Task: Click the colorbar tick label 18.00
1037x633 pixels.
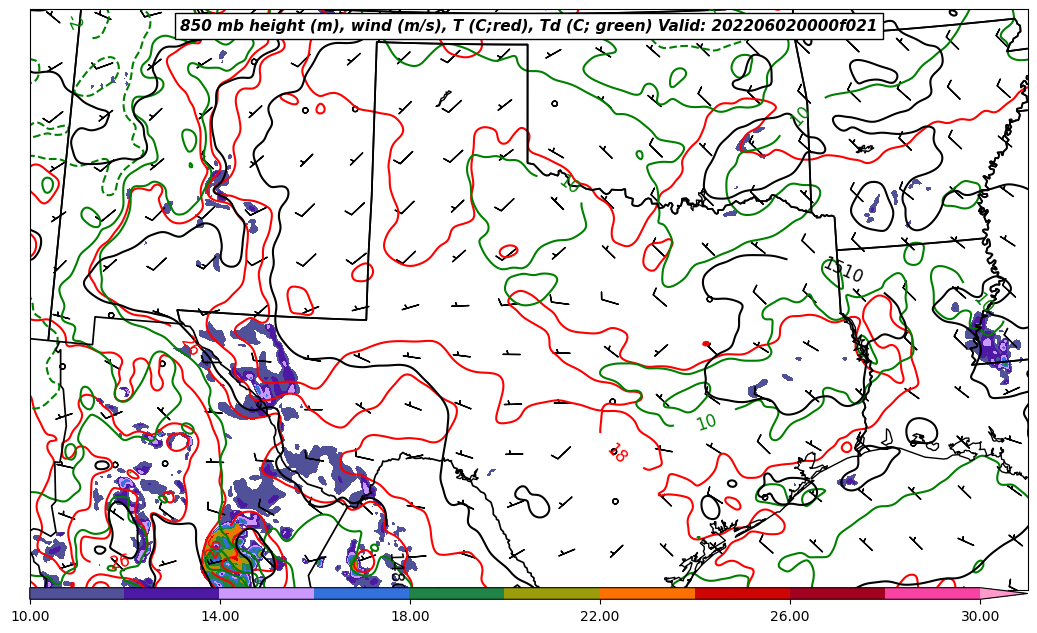Action: click(410, 616)
